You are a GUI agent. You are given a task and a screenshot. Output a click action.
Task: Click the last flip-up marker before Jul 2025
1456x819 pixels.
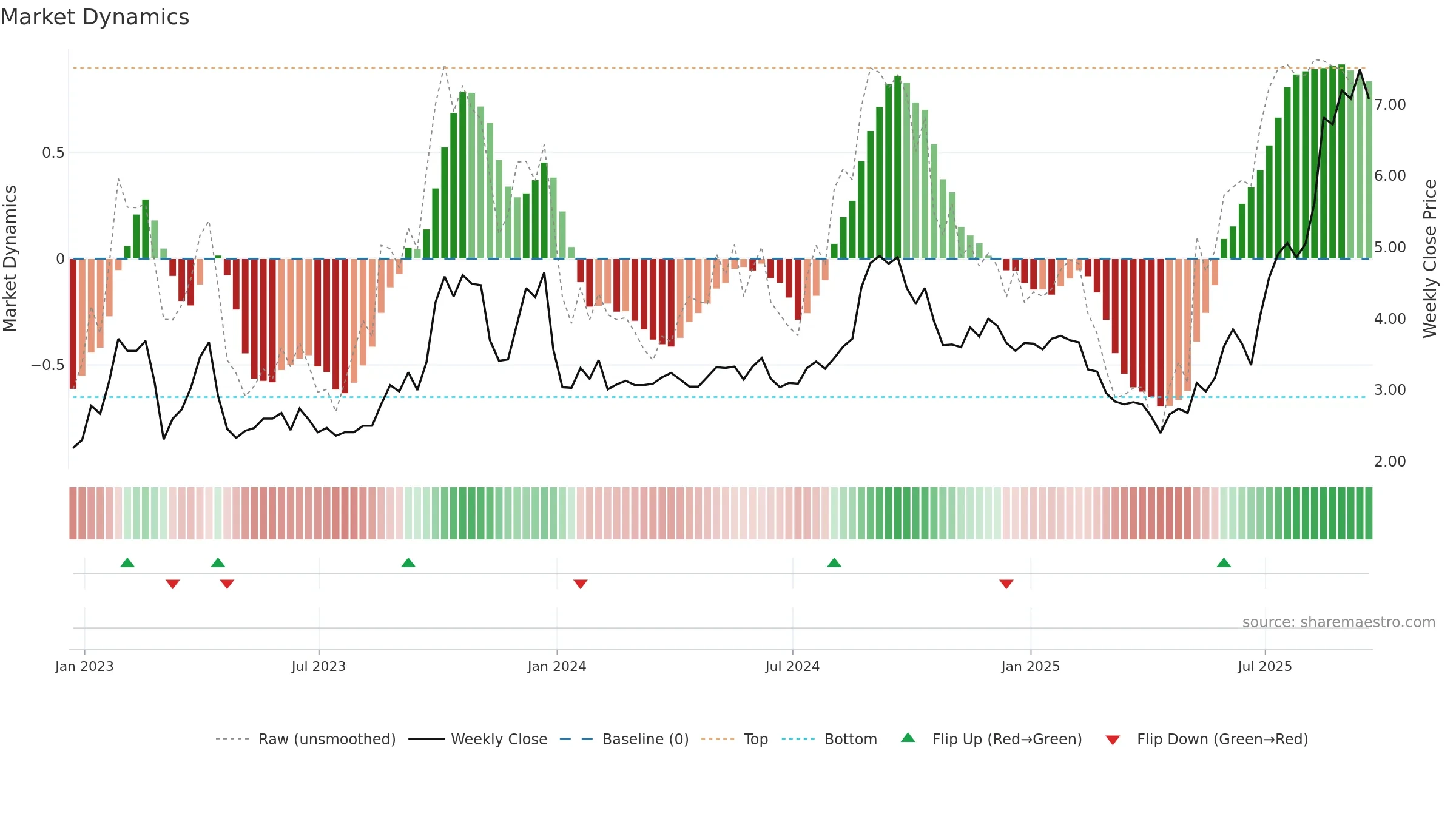(1224, 562)
